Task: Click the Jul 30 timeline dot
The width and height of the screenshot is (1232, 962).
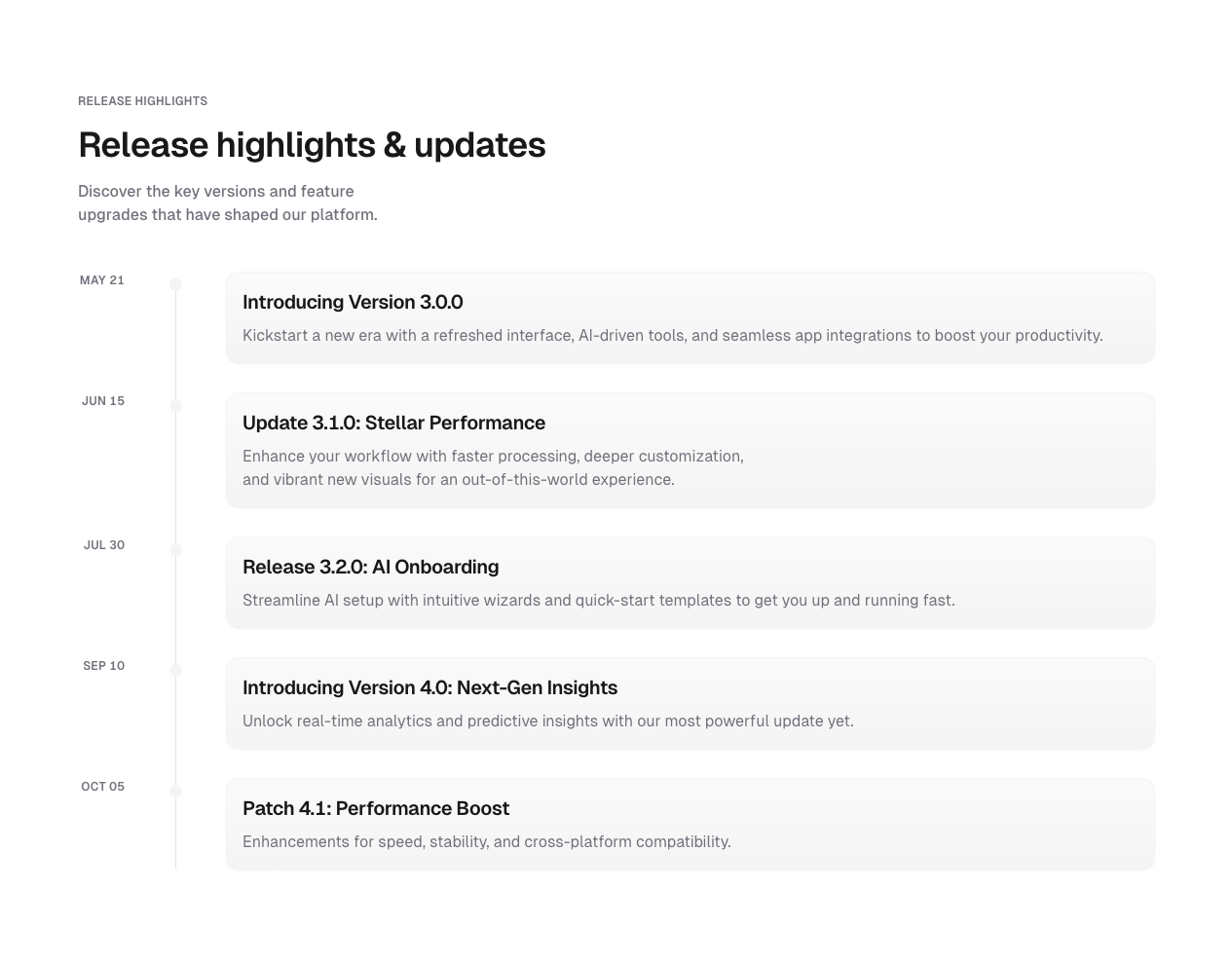Action: pos(175,549)
